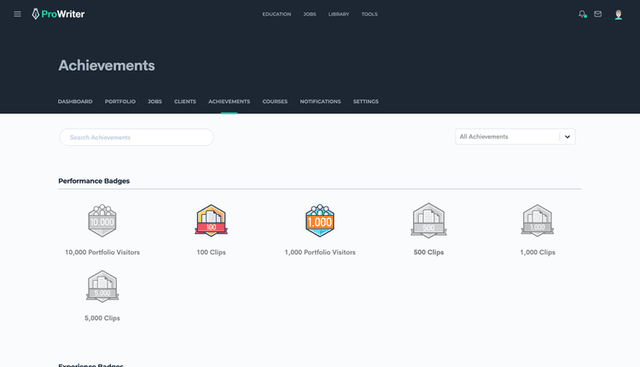Screen dimensions: 640x367
Task: Select the 5,000 Clips badge icon
Action: [x=102, y=286]
